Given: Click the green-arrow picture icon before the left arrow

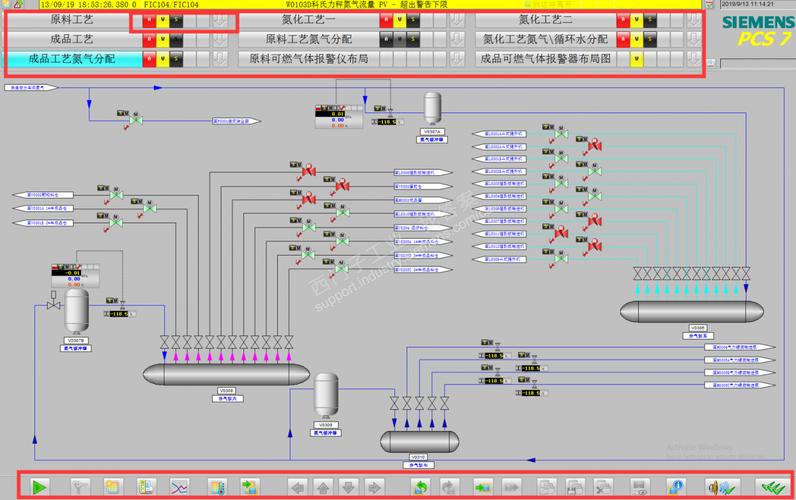Looking at the screenshot, I should tap(249, 487).
